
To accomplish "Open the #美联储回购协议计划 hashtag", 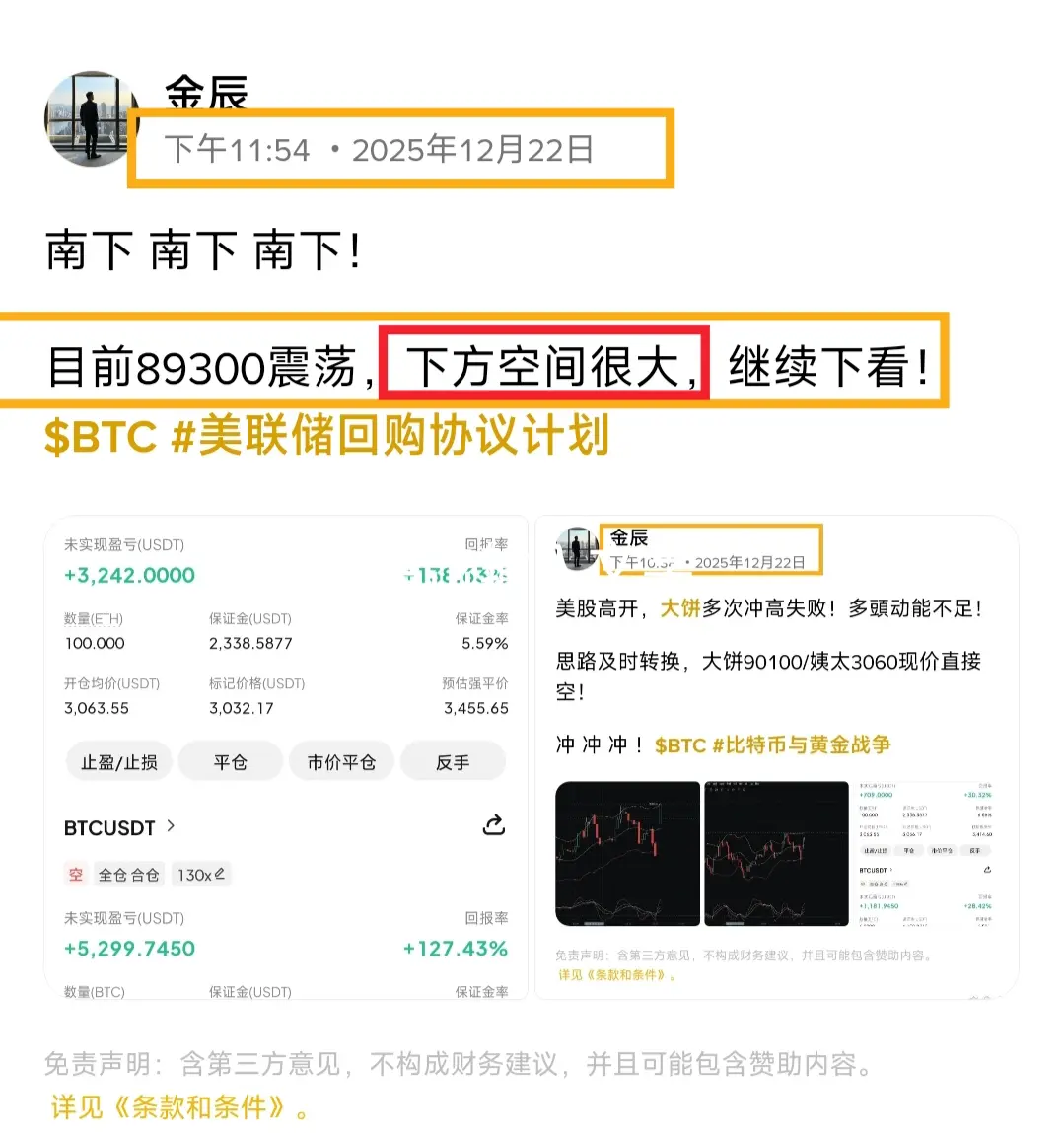I will coord(391,435).
